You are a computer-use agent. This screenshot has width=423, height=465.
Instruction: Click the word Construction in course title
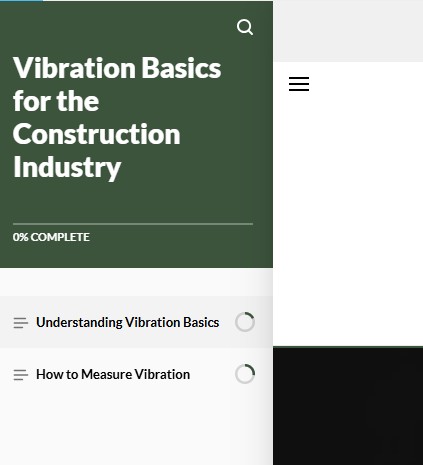tap(97, 134)
